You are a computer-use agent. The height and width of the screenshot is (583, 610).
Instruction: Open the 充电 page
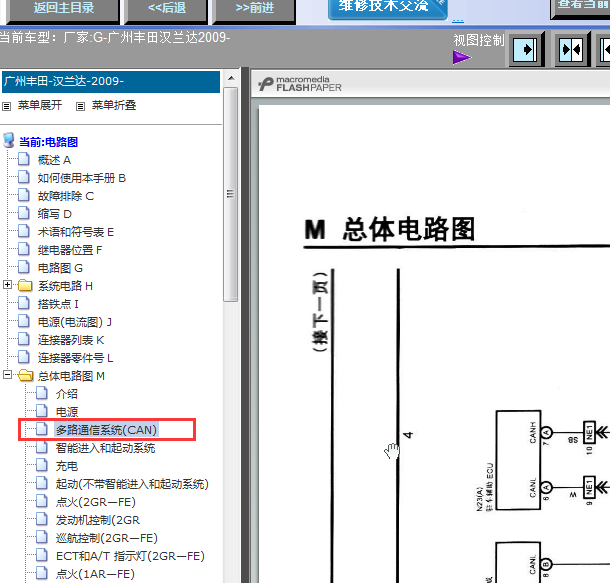67,466
